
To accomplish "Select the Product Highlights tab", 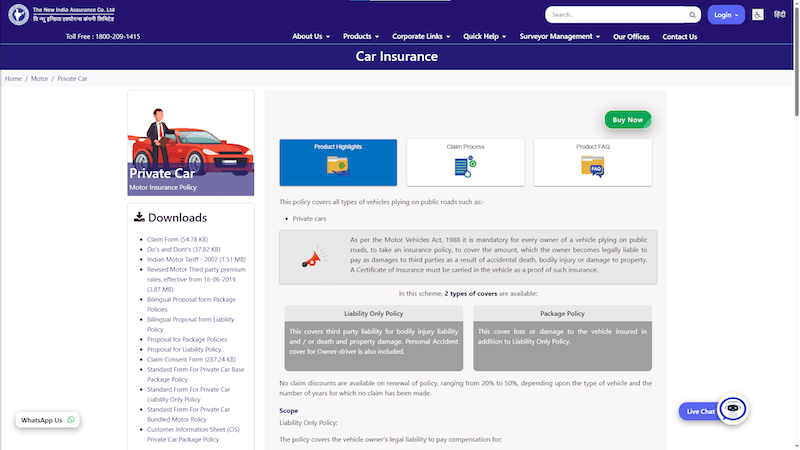I will click(x=338, y=162).
